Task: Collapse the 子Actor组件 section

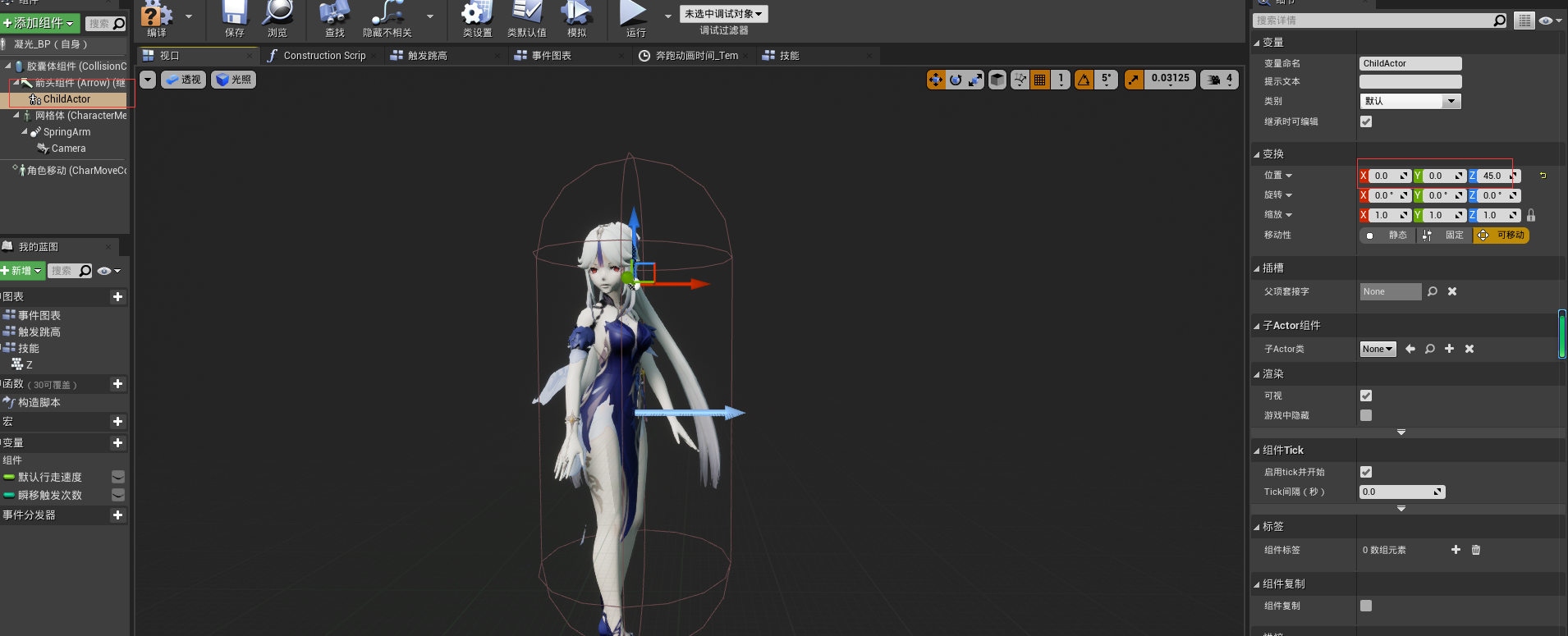Action: tap(1257, 326)
